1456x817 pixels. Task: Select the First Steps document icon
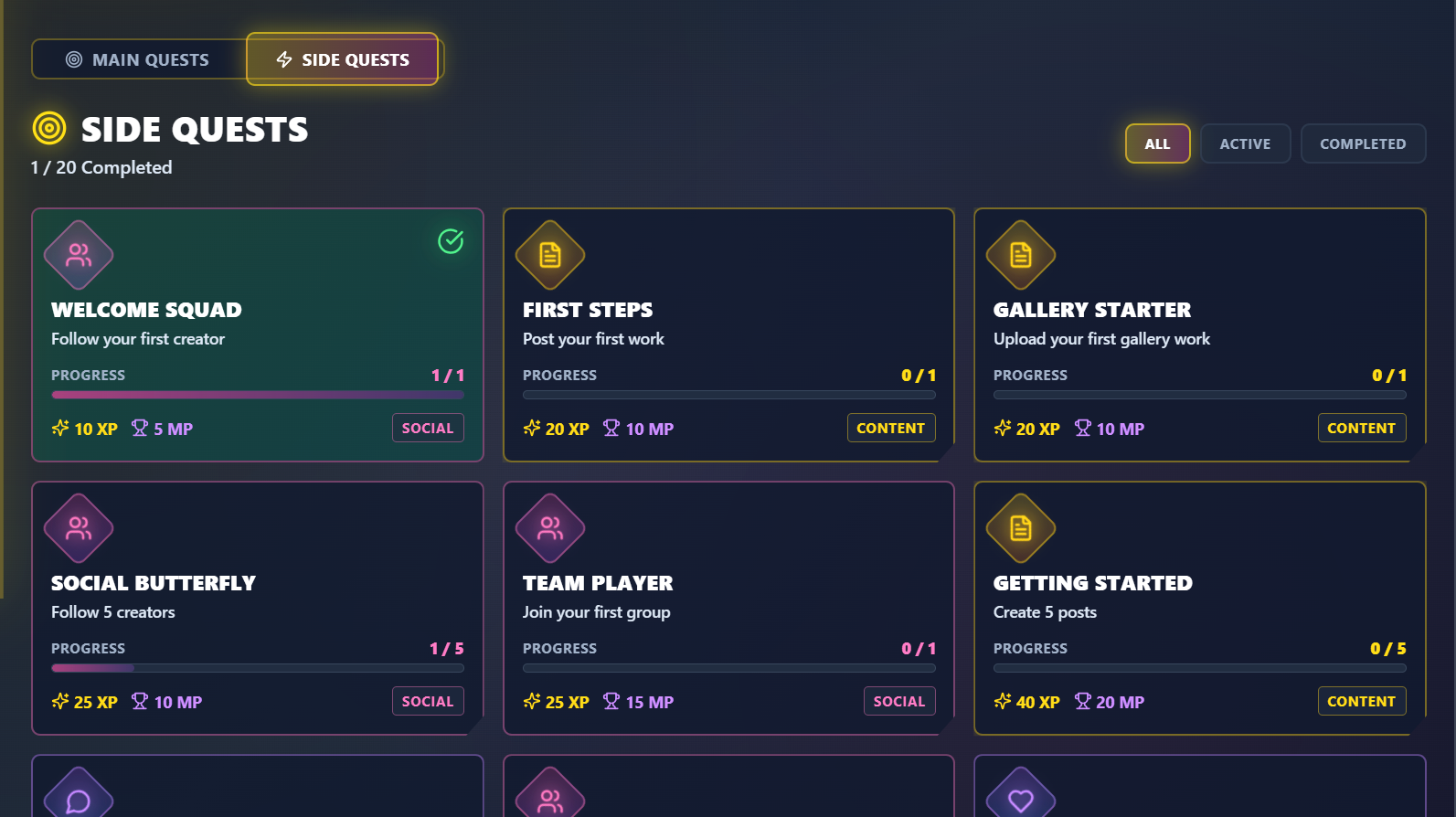[549, 255]
